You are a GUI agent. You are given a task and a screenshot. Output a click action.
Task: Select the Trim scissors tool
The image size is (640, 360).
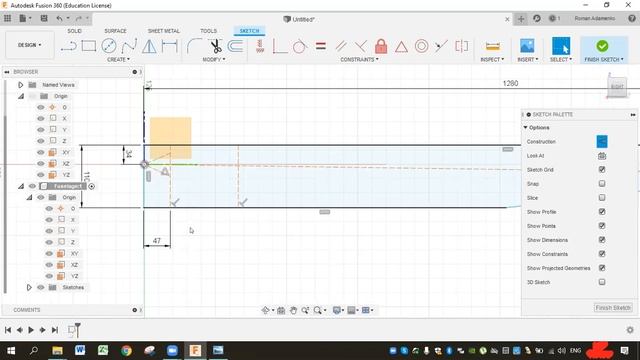point(216,46)
